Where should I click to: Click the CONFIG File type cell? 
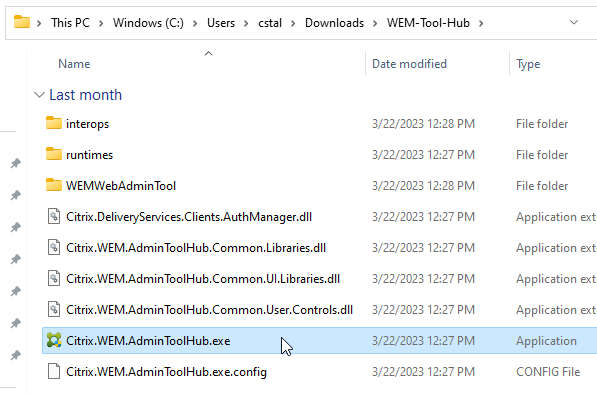548,372
